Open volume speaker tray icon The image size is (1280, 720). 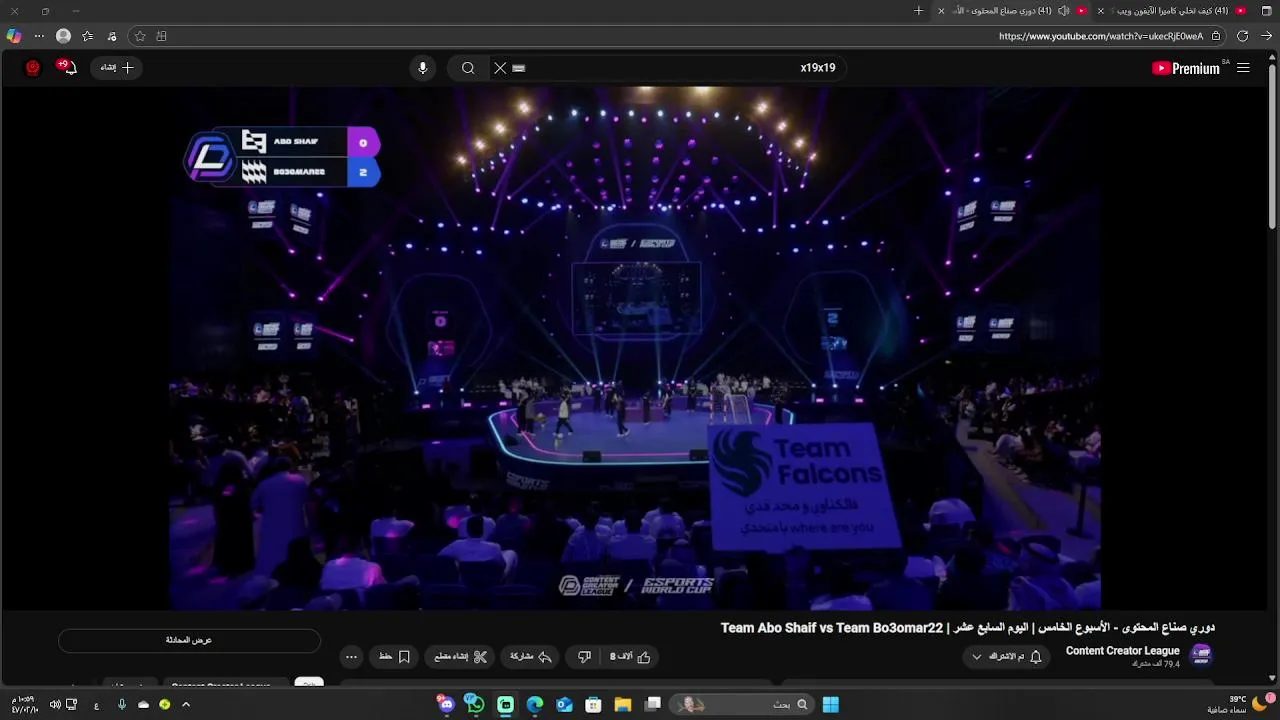pos(55,705)
